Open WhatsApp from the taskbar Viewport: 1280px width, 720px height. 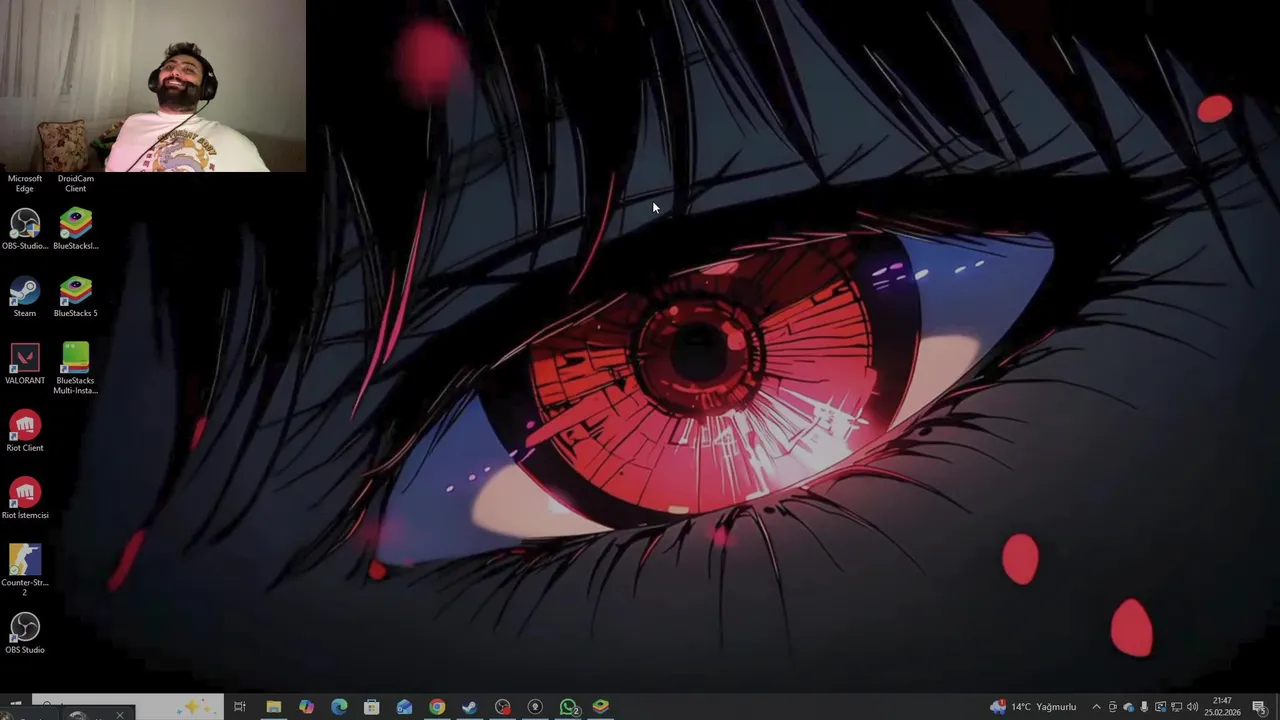tap(568, 707)
